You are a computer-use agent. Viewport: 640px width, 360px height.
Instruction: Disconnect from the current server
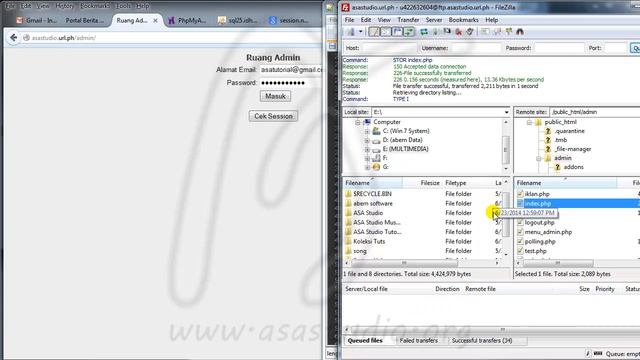coord(458,32)
